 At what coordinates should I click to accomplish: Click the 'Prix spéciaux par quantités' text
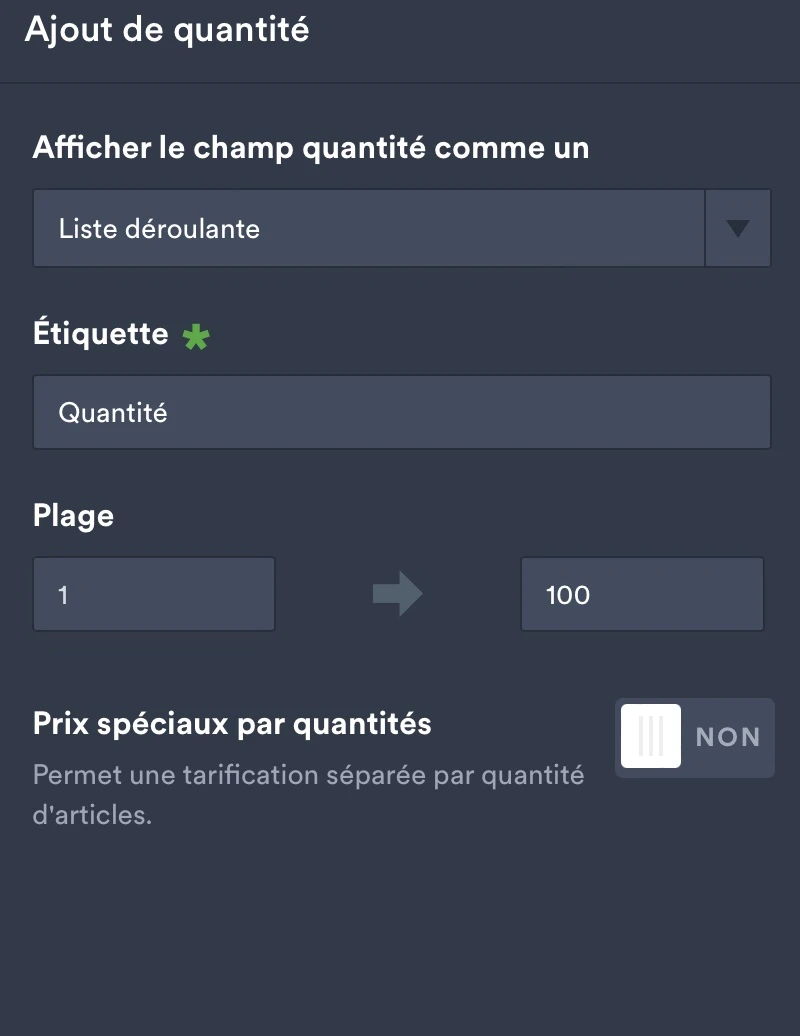click(233, 722)
